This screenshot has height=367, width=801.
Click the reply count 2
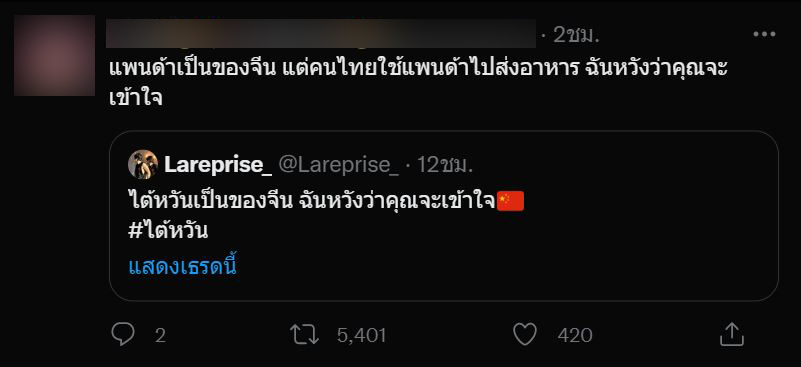160,336
